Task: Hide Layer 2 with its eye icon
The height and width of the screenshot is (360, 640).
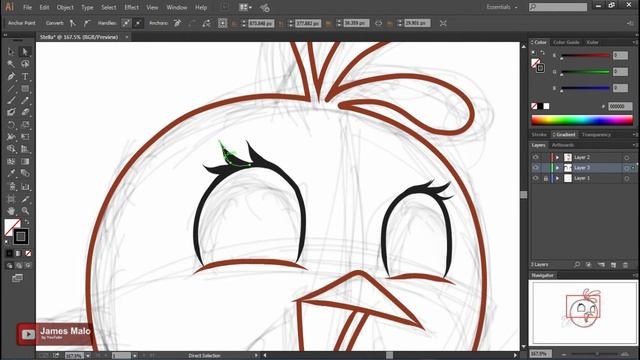Action: click(x=536, y=157)
